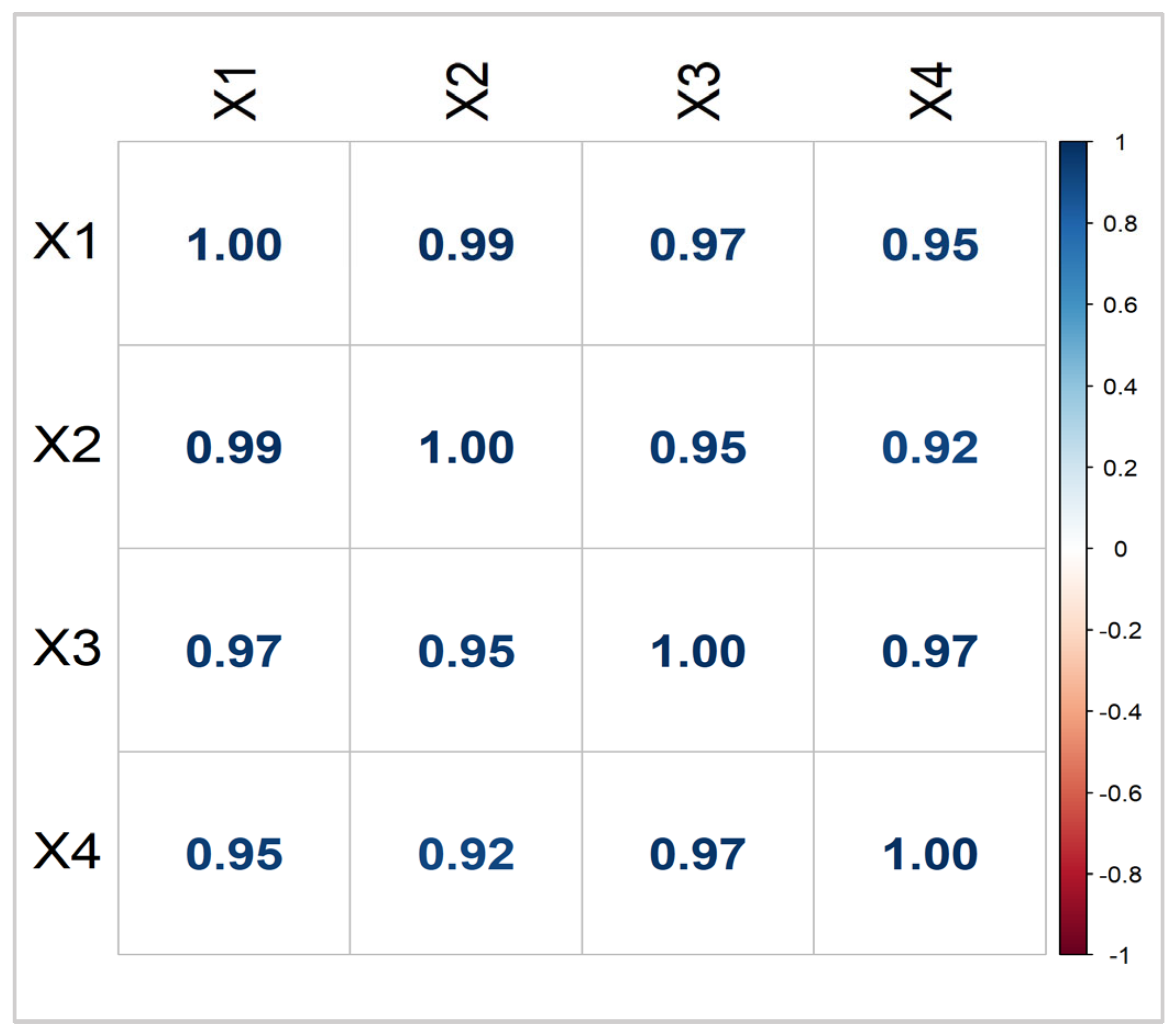Viewport: 1176px width, 1032px height.
Task: Click the 0.97 value in row X1
Action: pos(697,244)
